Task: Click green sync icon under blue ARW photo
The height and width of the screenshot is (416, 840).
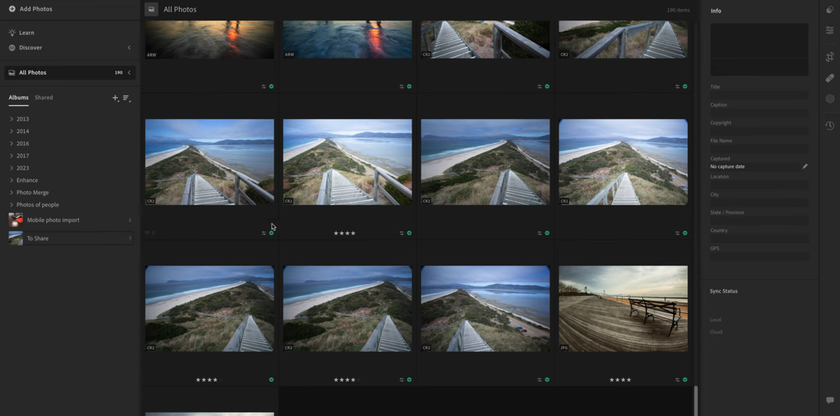Action: pyautogui.click(x=409, y=86)
